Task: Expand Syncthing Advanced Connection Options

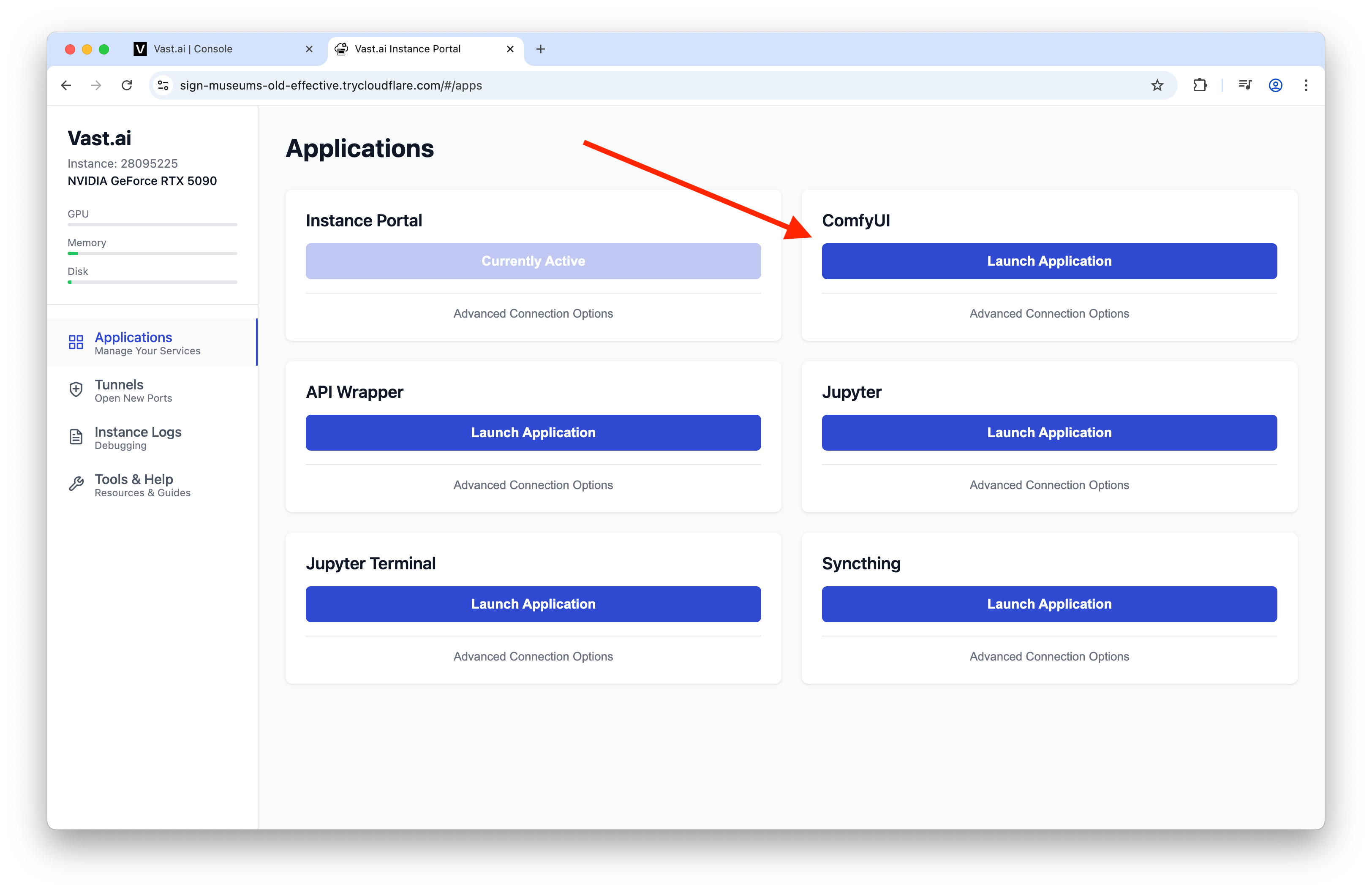Action: [1048, 656]
